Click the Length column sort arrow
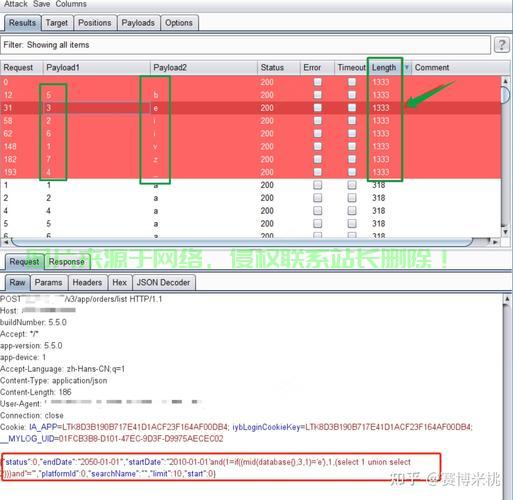Screen dimensions: 513x500 coord(407,68)
